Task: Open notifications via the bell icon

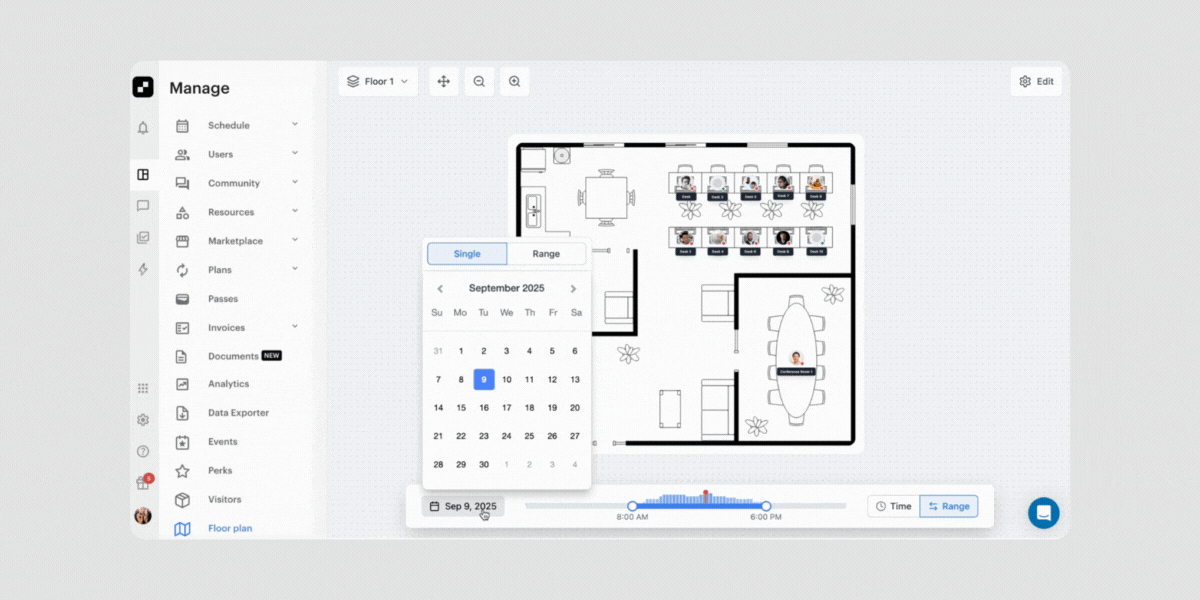Action: (143, 128)
